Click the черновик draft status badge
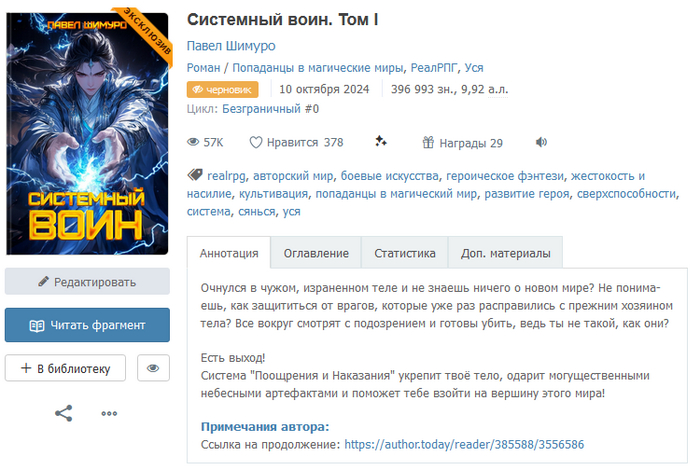The width and height of the screenshot is (700, 470). tap(222, 89)
